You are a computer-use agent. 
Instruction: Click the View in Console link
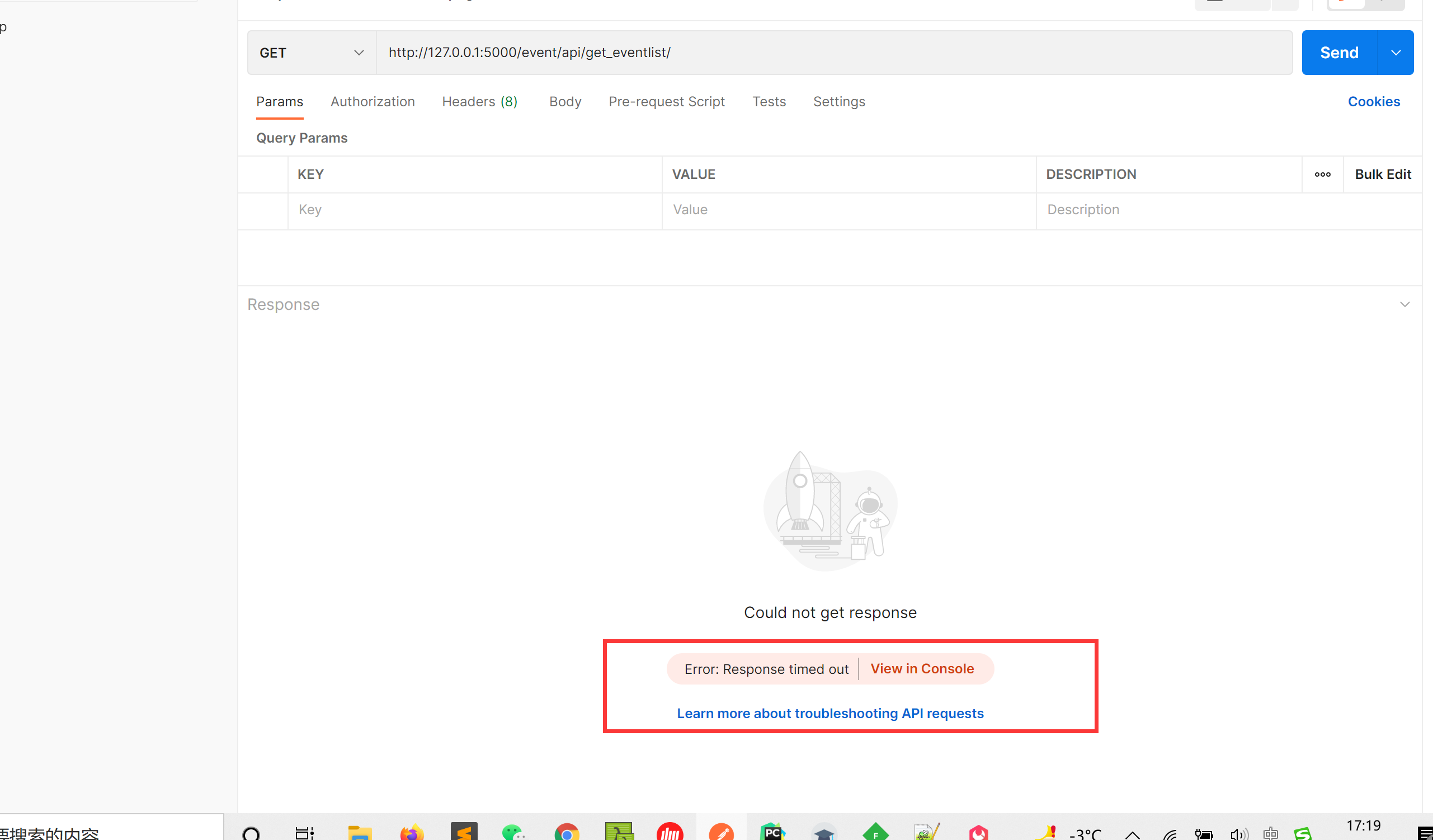(x=922, y=668)
